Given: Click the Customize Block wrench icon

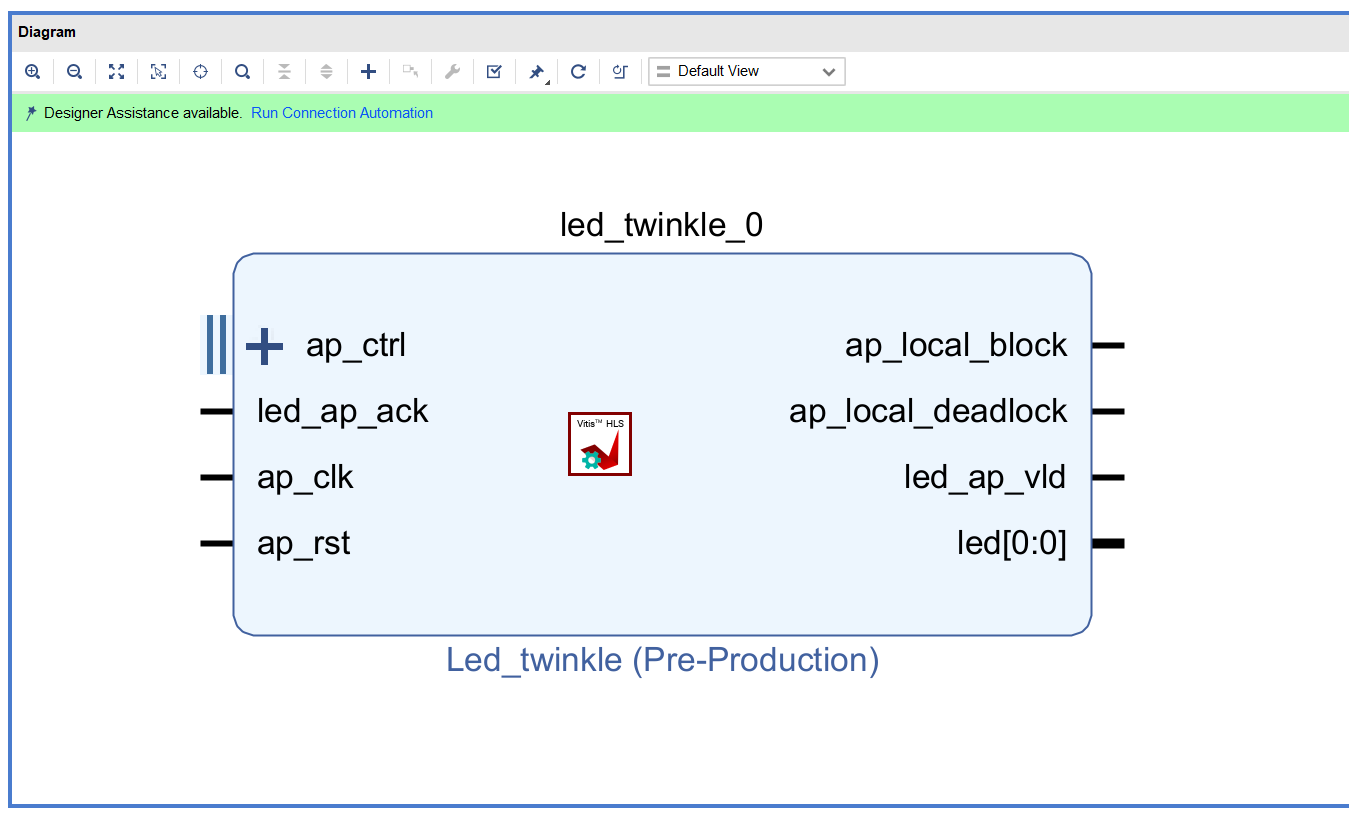Looking at the screenshot, I should tap(452, 71).
